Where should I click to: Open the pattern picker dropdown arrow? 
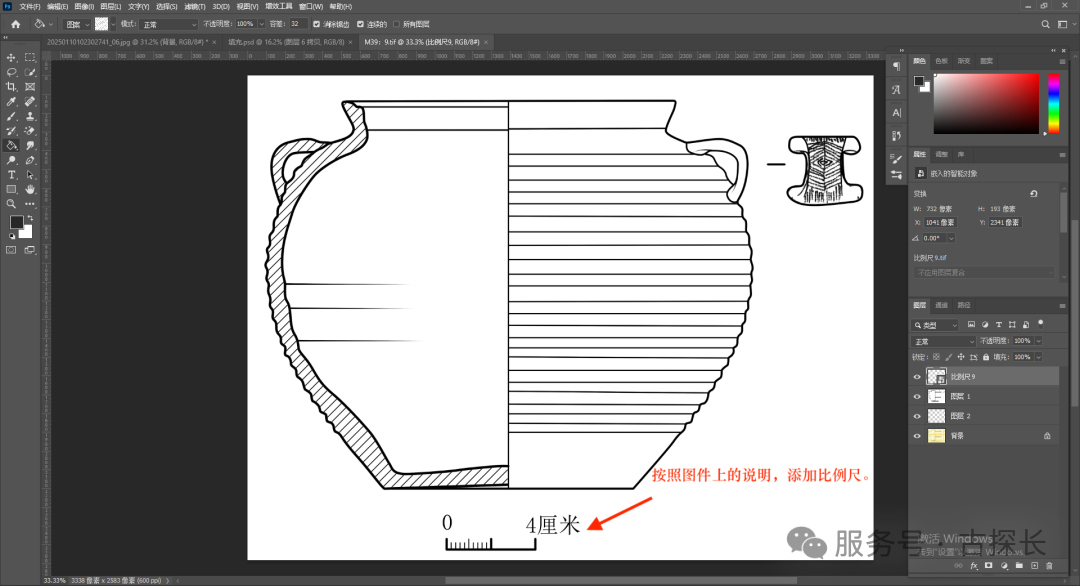(x=113, y=25)
